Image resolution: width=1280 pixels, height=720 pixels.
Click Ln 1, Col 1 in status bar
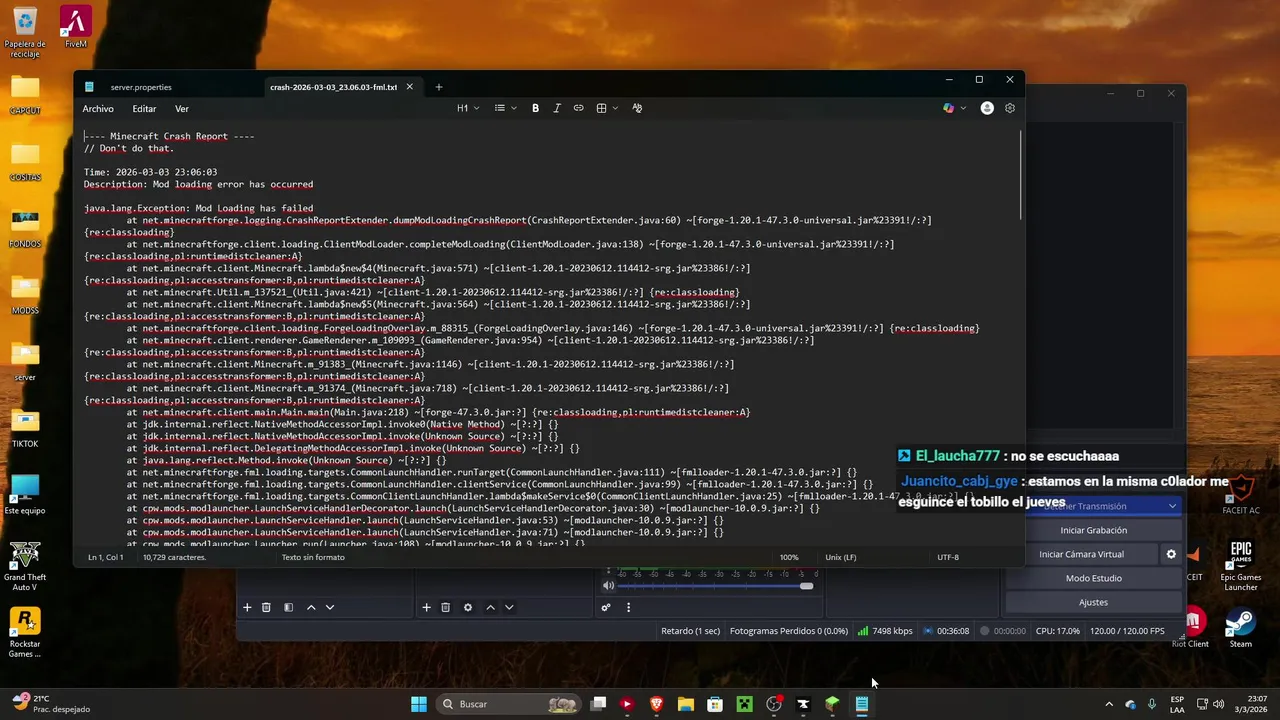point(105,557)
